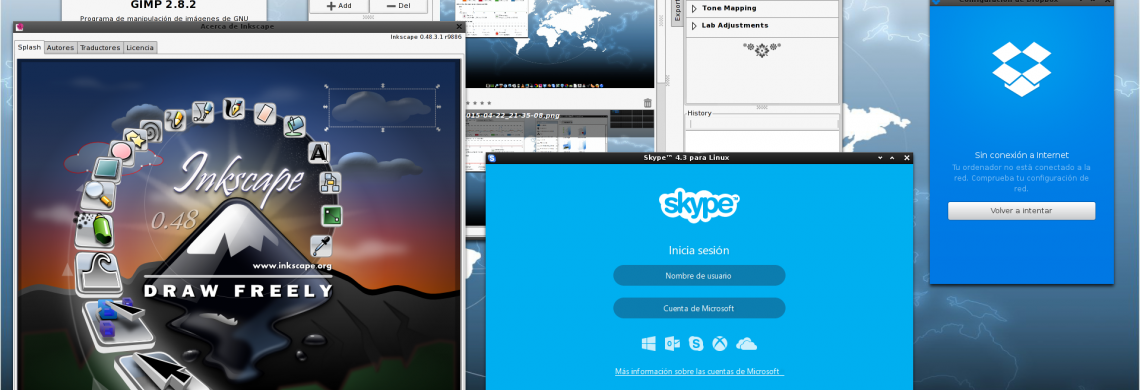Expand the Tone Mapping section
This screenshot has height=390, width=1140.
[694, 9]
